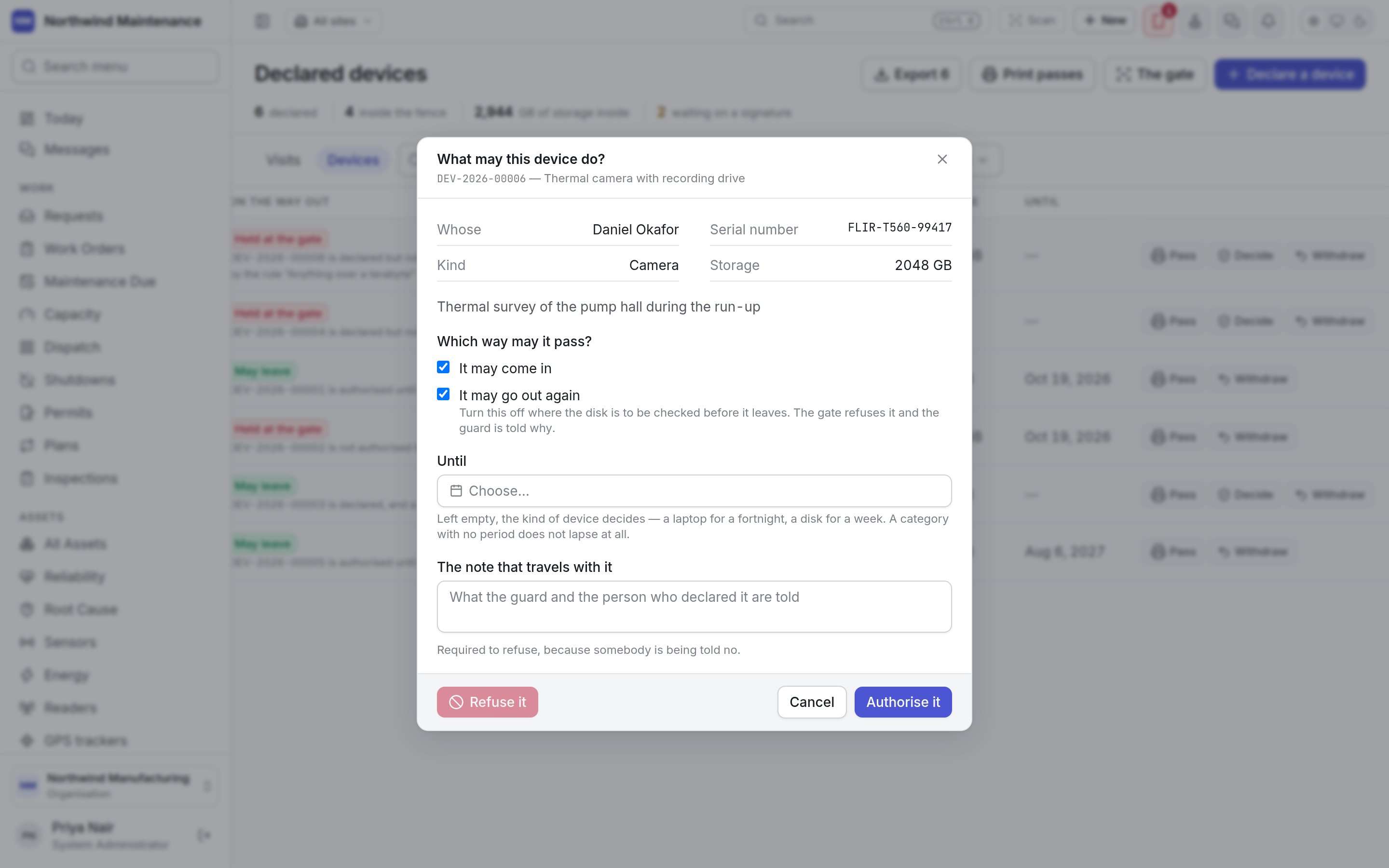This screenshot has width=1389, height=868.
Task: Open the red alert icon with badge
Action: click(x=1158, y=21)
